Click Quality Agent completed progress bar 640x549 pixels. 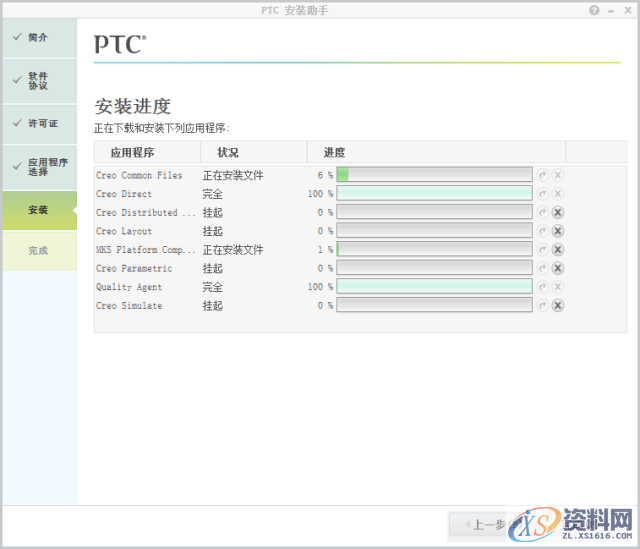[x=434, y=287]
